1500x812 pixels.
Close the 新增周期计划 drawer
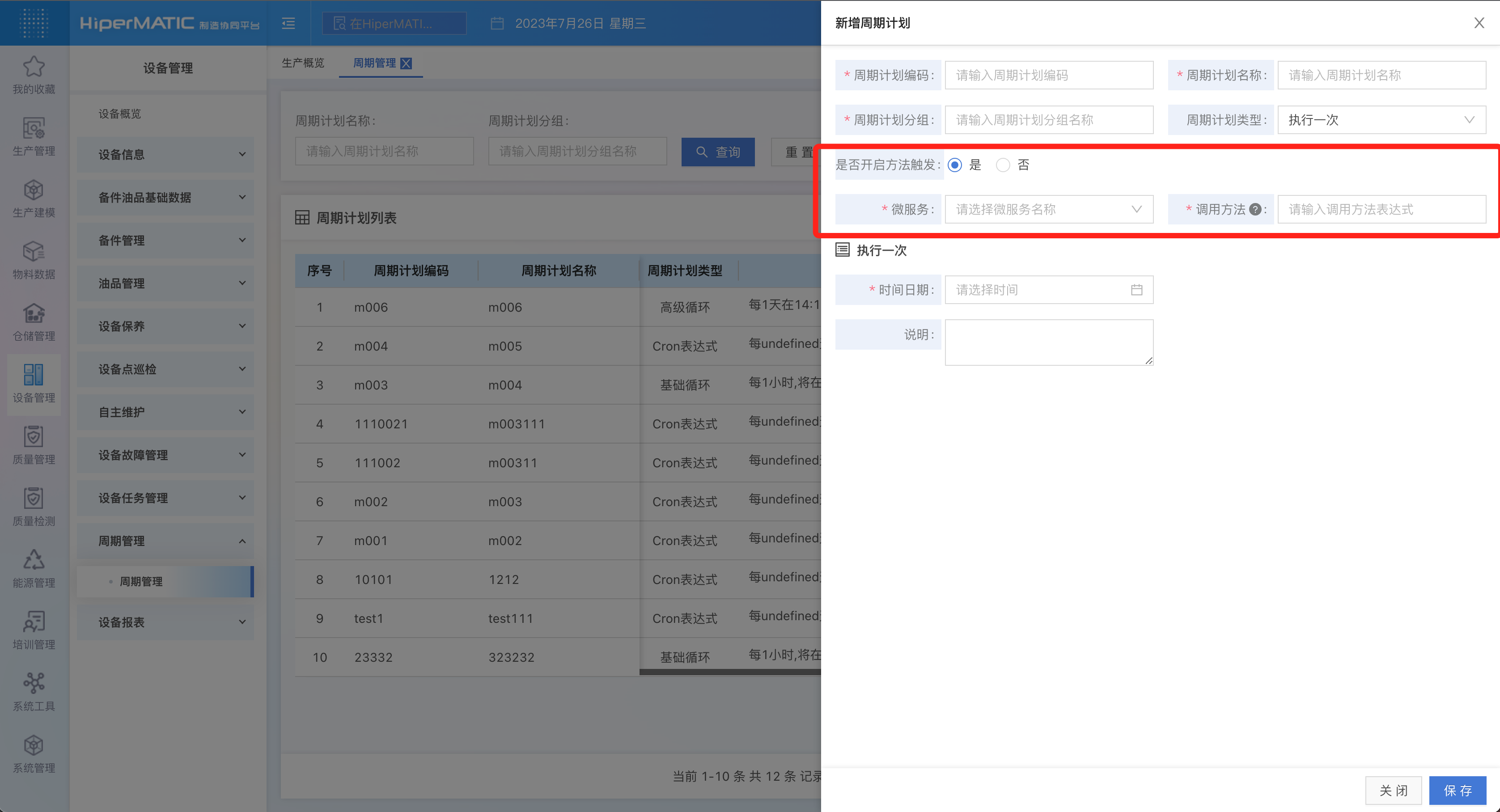click(1479, 23)
